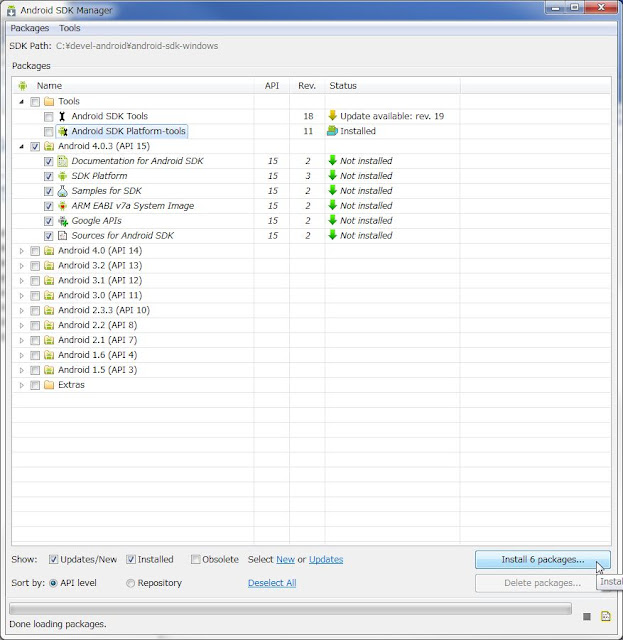
Task: Click the Delete packages button
Action: pyautogui.click(x=543, y=583)
